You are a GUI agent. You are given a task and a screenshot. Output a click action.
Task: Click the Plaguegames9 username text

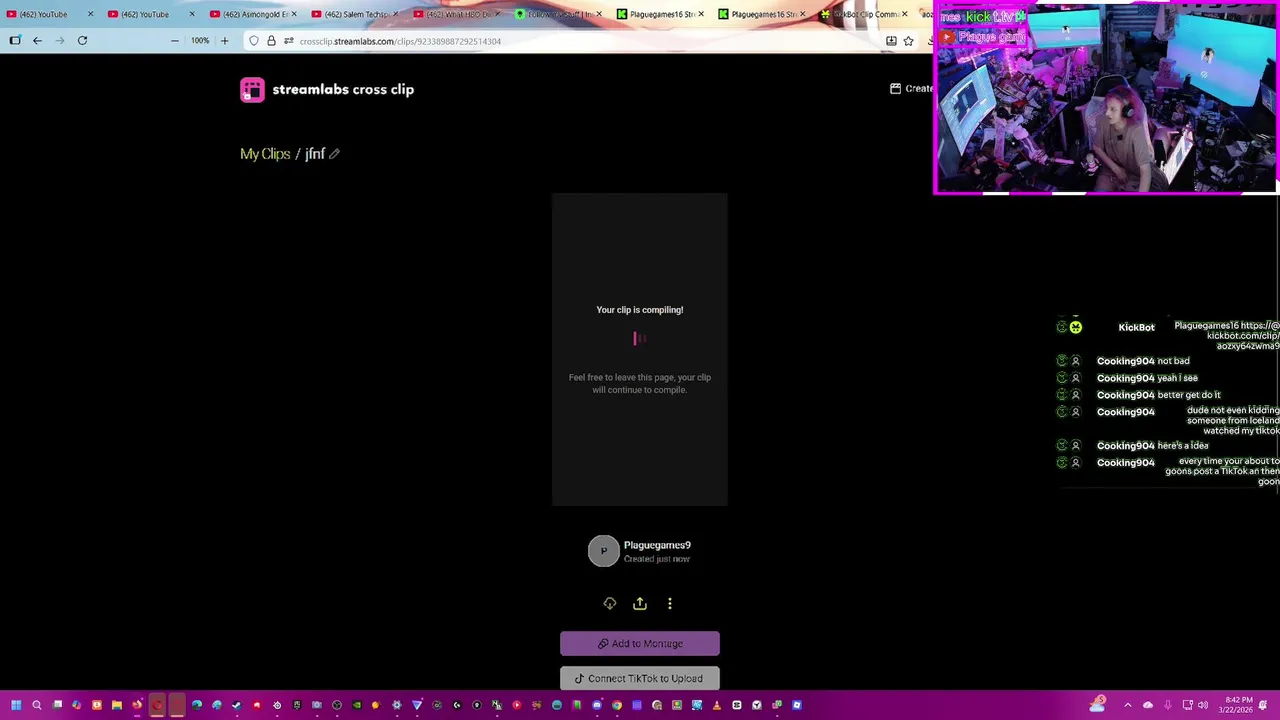coord(657,545)
